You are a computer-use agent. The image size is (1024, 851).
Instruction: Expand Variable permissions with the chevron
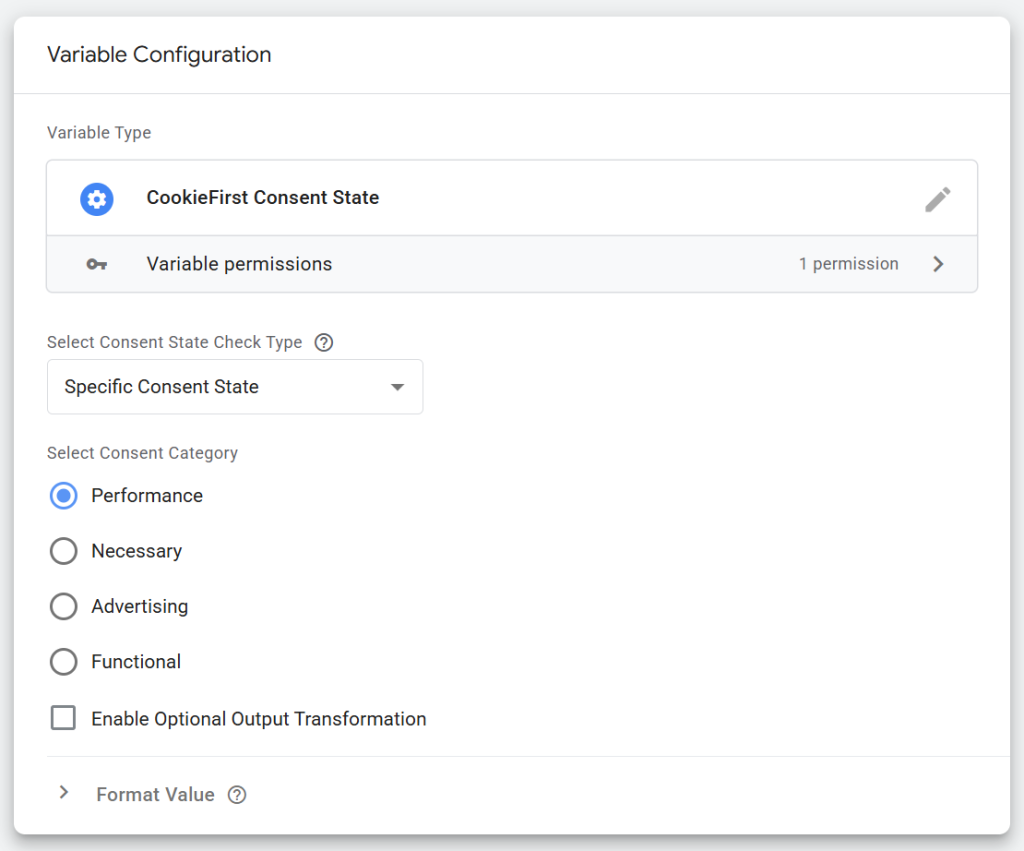click(x=938, y=264)
